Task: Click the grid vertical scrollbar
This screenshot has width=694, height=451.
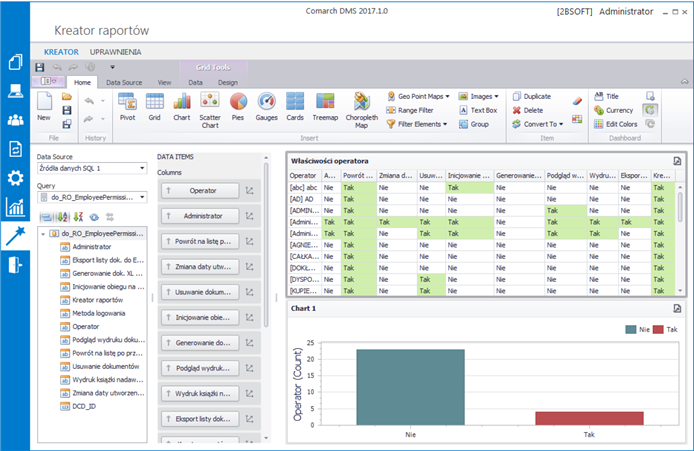Action: pyautogui.click(x=680, y=207)
